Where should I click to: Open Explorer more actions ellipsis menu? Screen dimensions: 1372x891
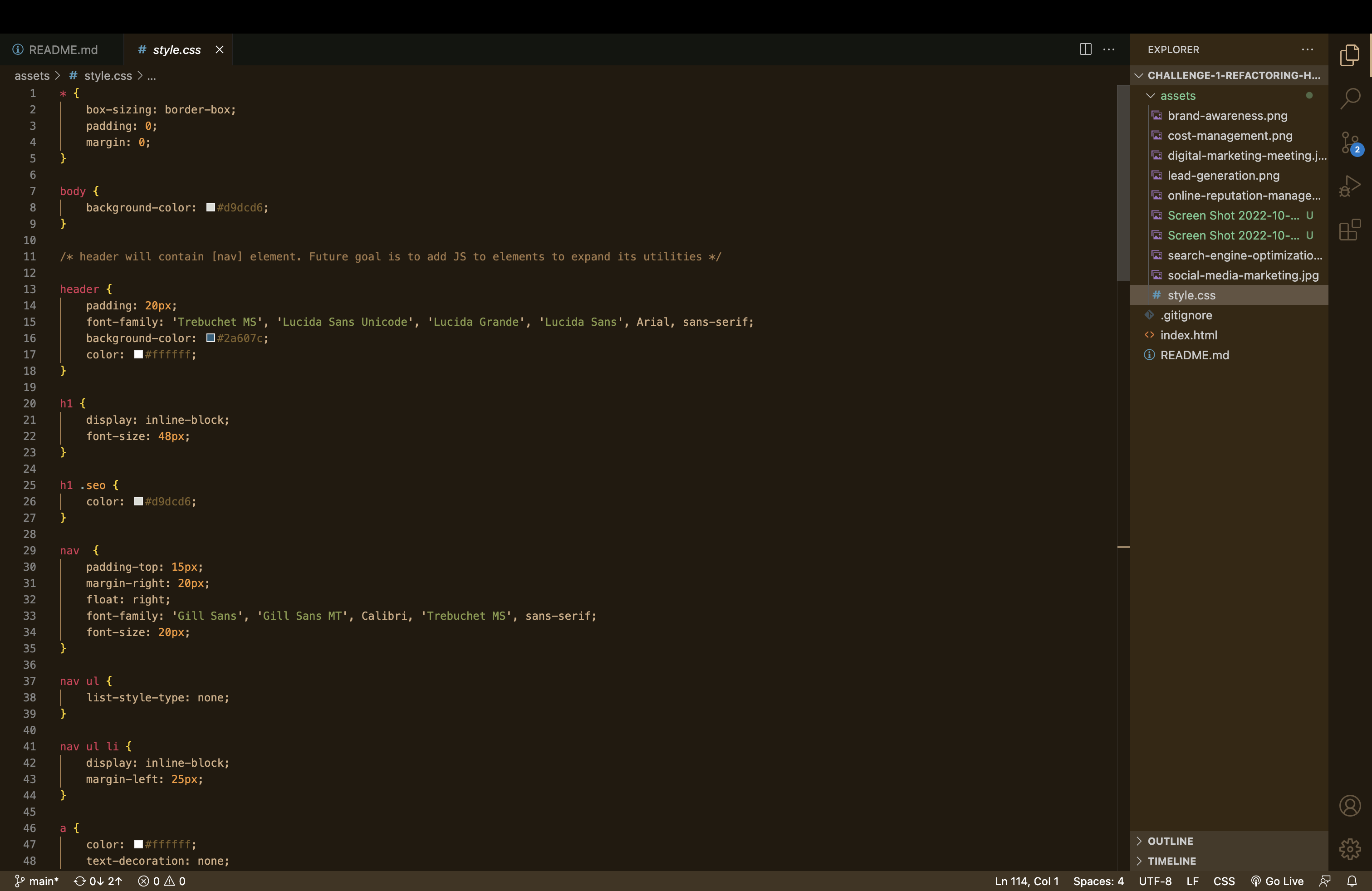(x=1307, y=49)
